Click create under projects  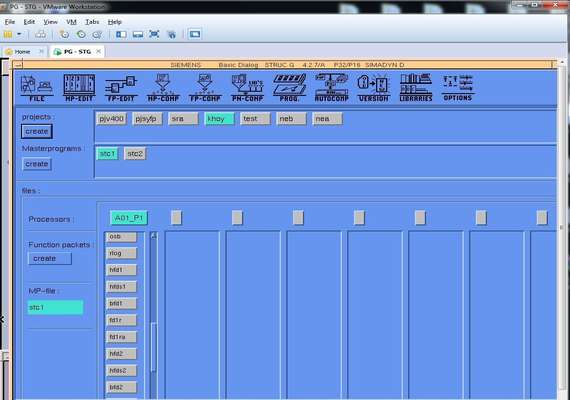[37, 131]
